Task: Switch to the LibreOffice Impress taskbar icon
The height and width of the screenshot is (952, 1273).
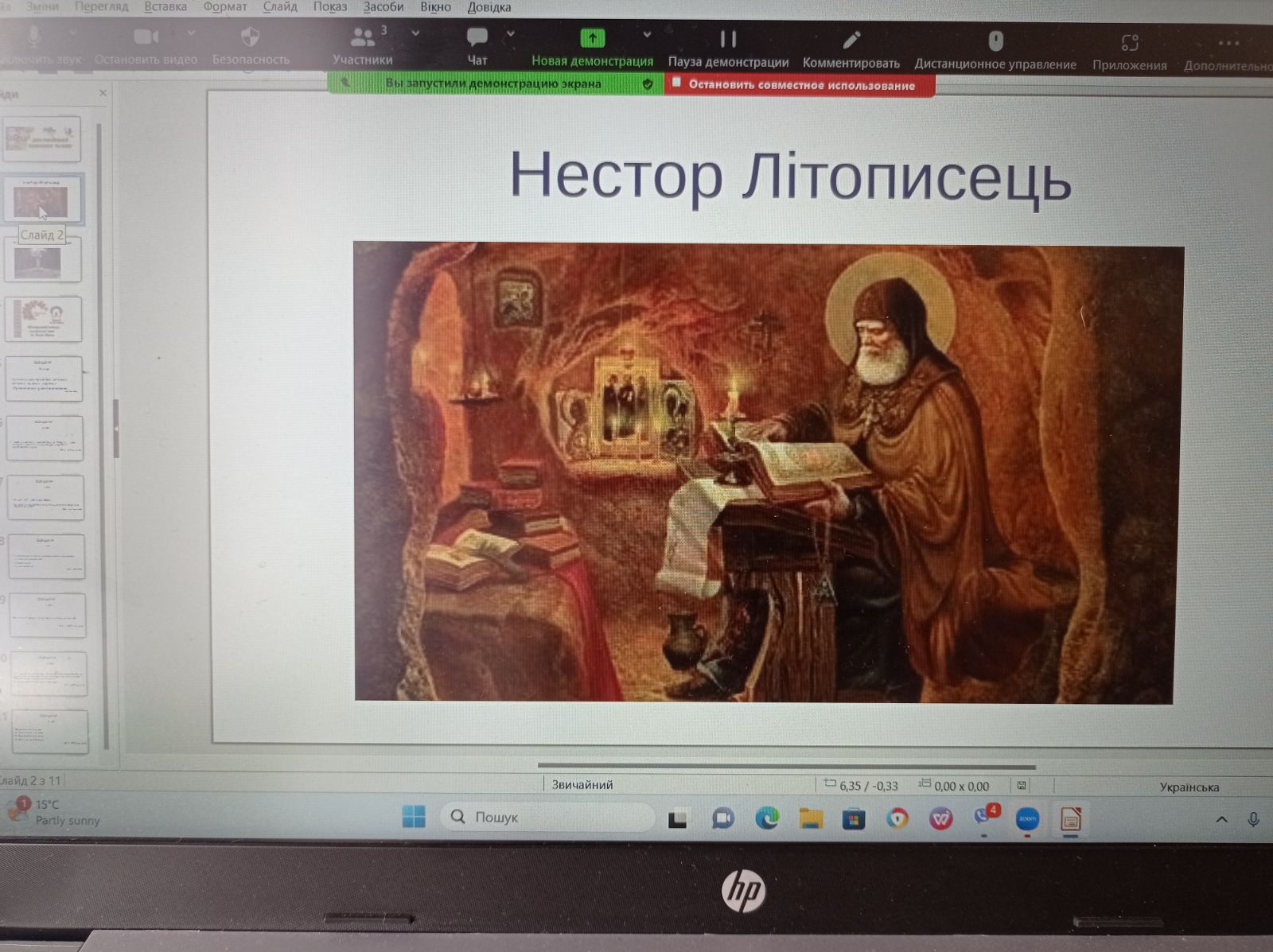Action: click(1071, 819)
